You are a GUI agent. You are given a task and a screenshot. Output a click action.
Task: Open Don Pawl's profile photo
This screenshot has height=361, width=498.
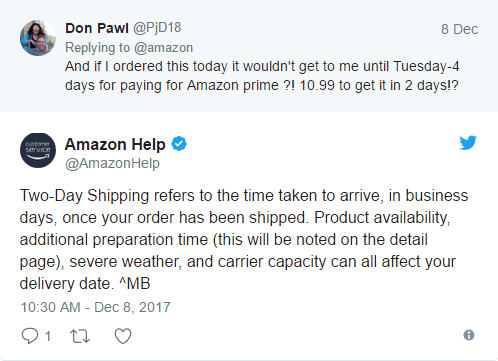point(38,38)
